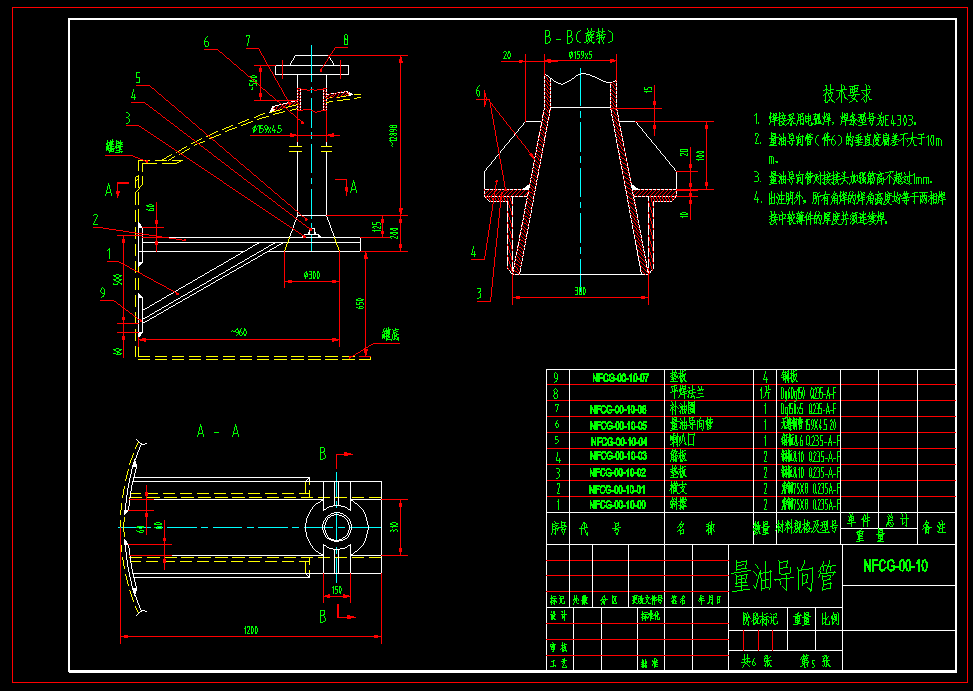Click the 更改文件号 cell in the title block
This screenshot has height=691, width=973.
[647, 600]
